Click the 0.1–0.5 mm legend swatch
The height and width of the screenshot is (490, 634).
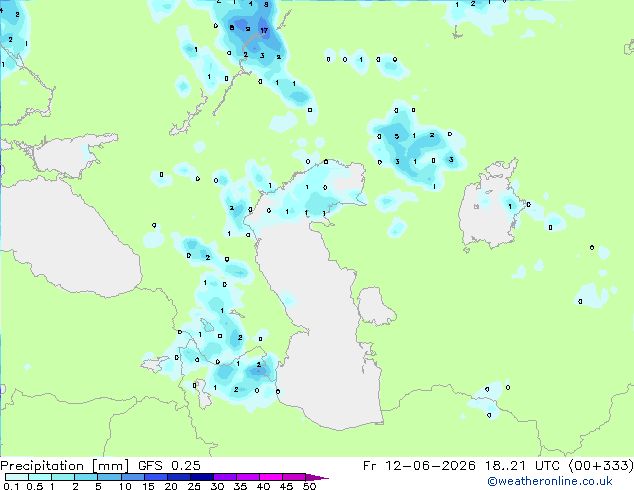(x=17, y=477)
